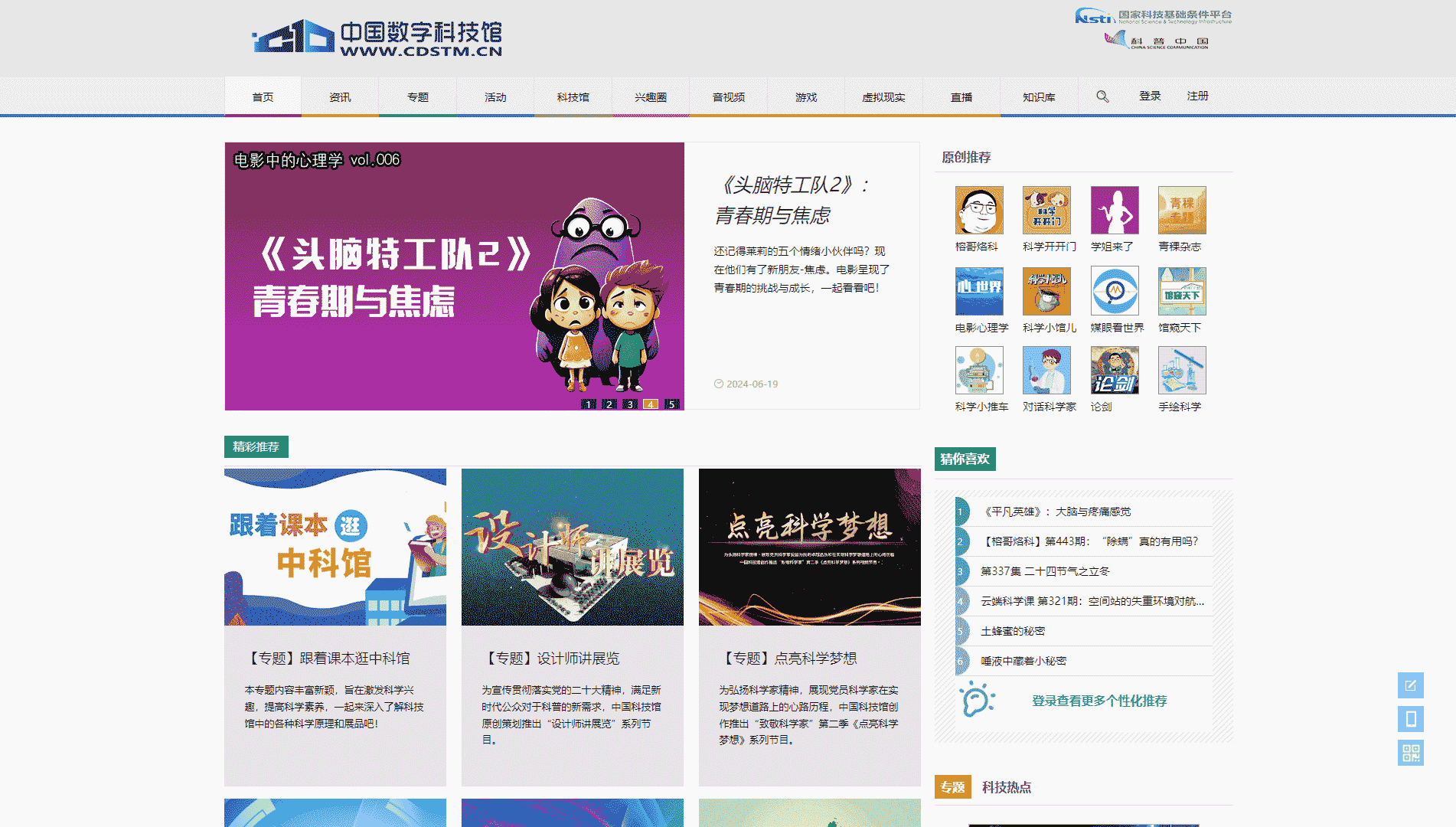Open the 资讯 nav tab

click(x=340, y=97)
